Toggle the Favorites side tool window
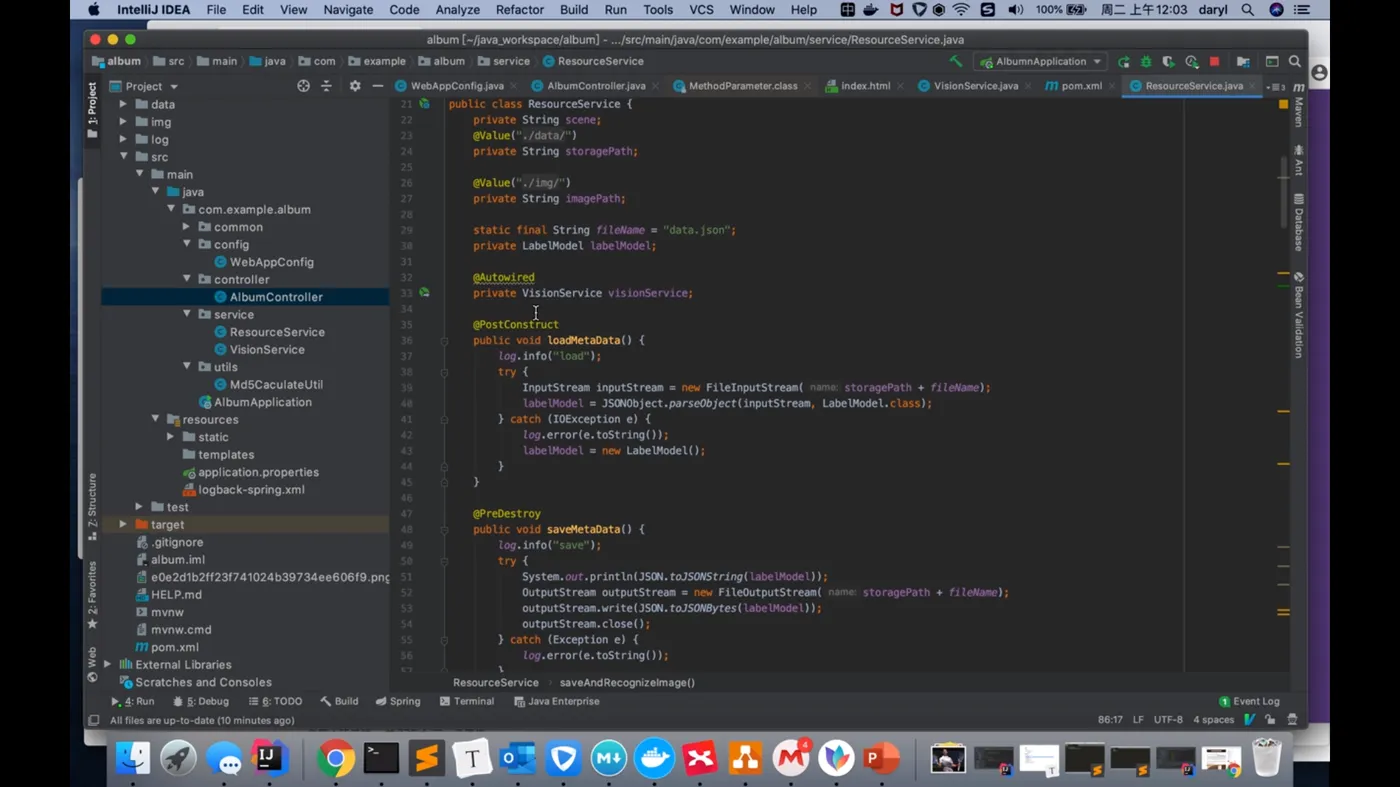The height and width of the screenshot is (787, 1400). pyautogui.click(x=92, y=595)
